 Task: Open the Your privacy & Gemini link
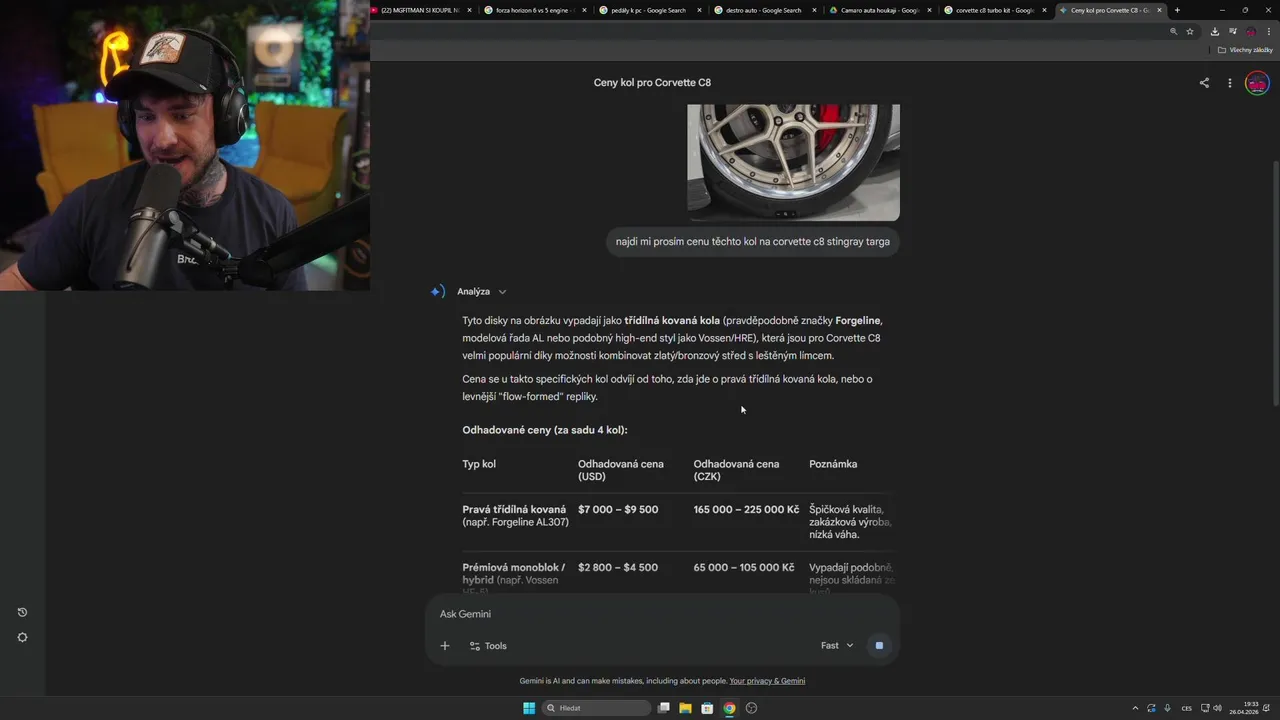pos(767,681)
